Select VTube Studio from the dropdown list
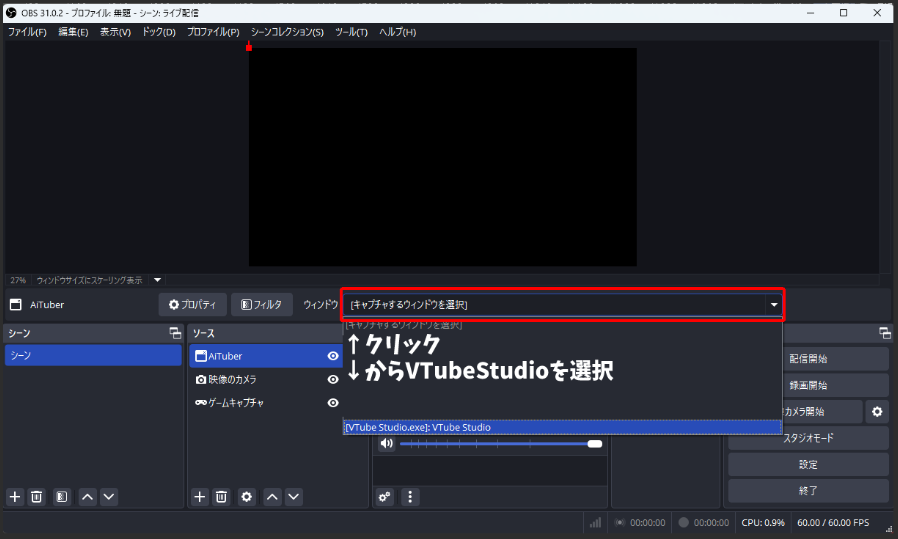This screenshot has height=539, width=898. (560, 427)
